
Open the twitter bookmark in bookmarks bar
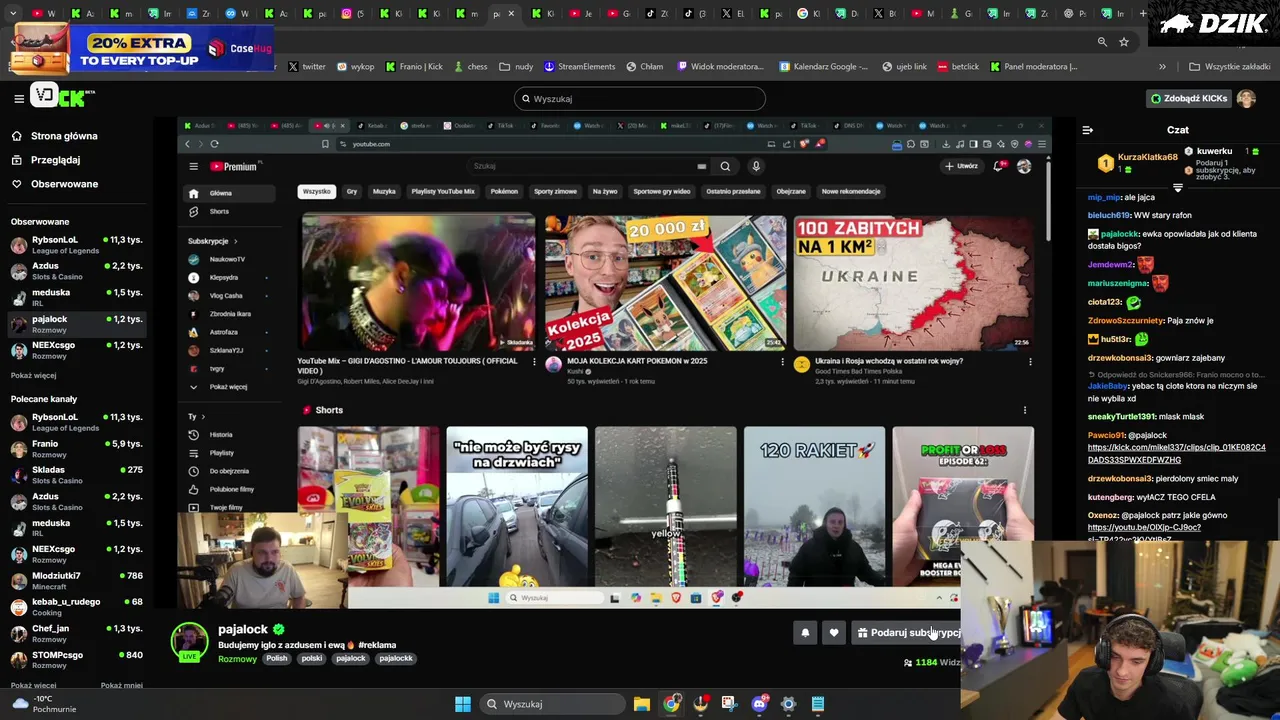click(x=307, y=67)
